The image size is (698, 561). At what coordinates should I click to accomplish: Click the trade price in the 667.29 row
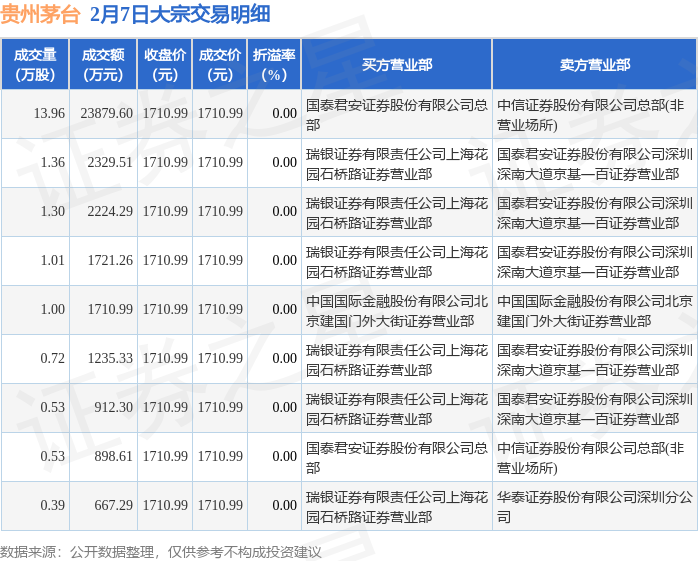pyautogui.click(x=220, y=505)
